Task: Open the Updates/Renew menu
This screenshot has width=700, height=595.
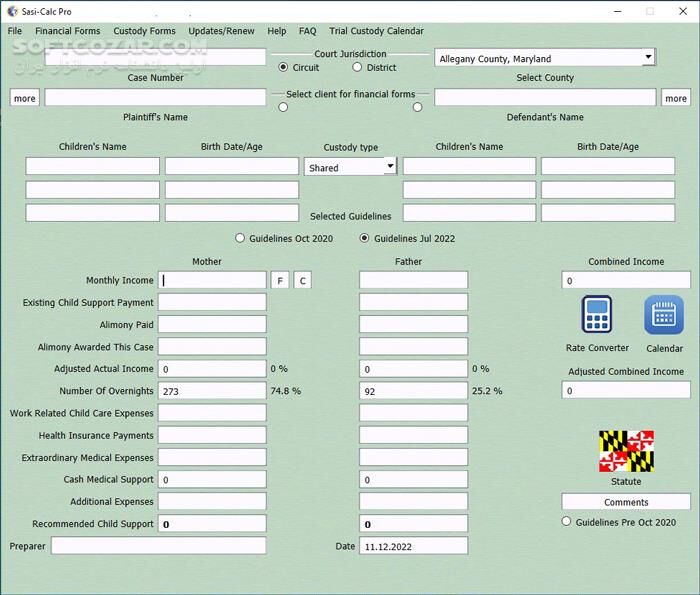Action: pyautogui.click(x=221, y=31)
